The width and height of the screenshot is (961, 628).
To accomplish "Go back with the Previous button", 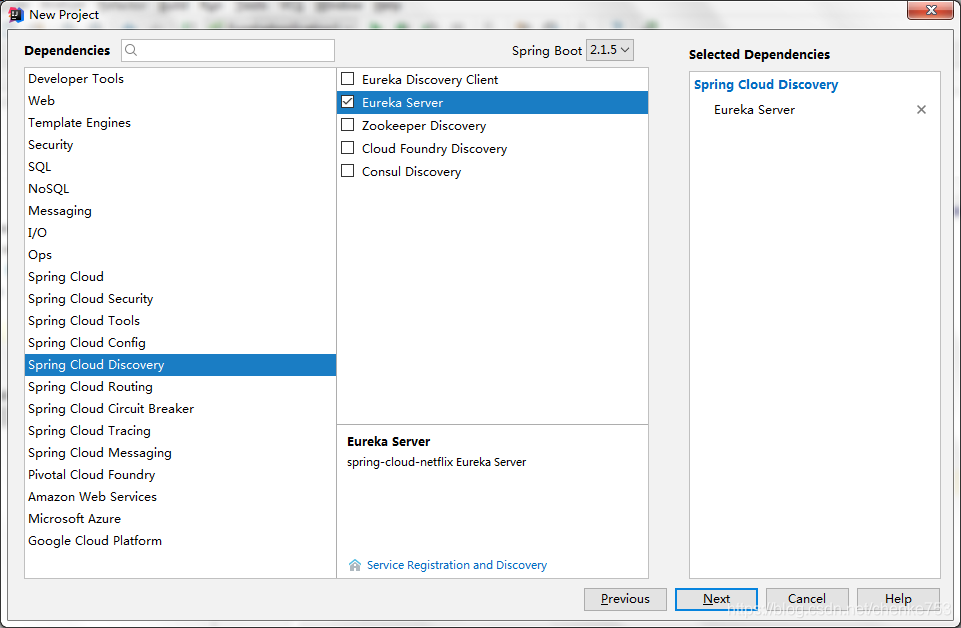I will pyautogui.click(x=625, y=599).
